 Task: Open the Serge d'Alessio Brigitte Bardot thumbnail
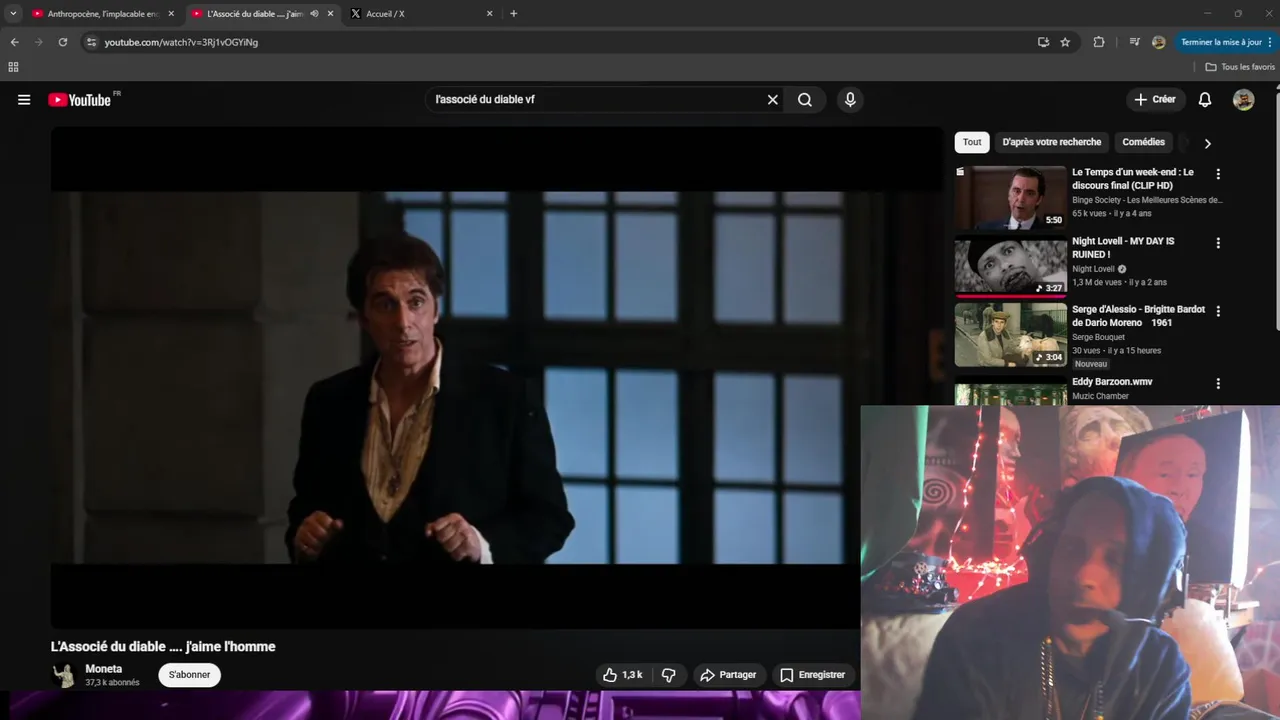pyautogui.click(x=1010, y=336)
